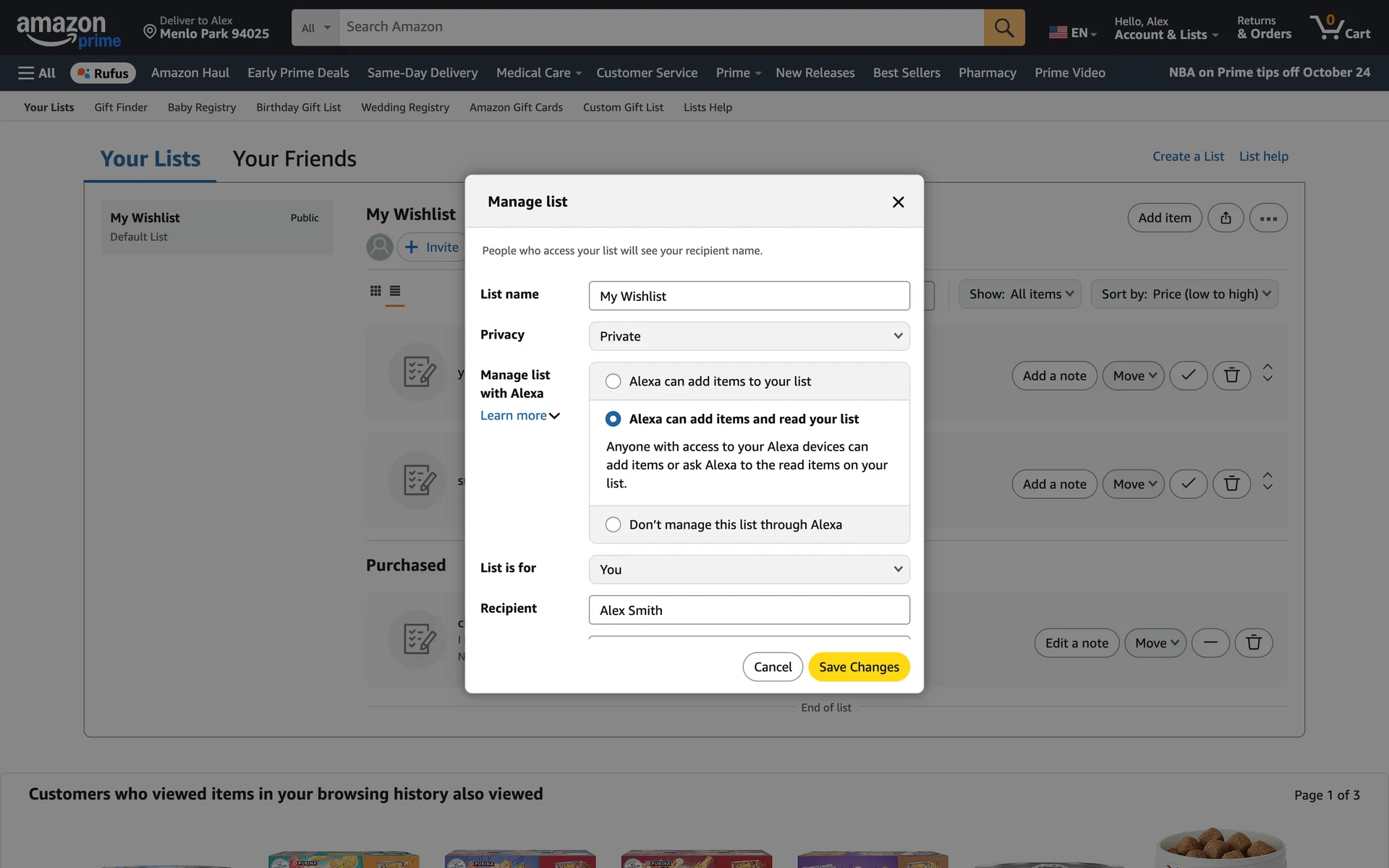Click the orange search magnifier button

pyautogui.click(x=1003, y=27)
